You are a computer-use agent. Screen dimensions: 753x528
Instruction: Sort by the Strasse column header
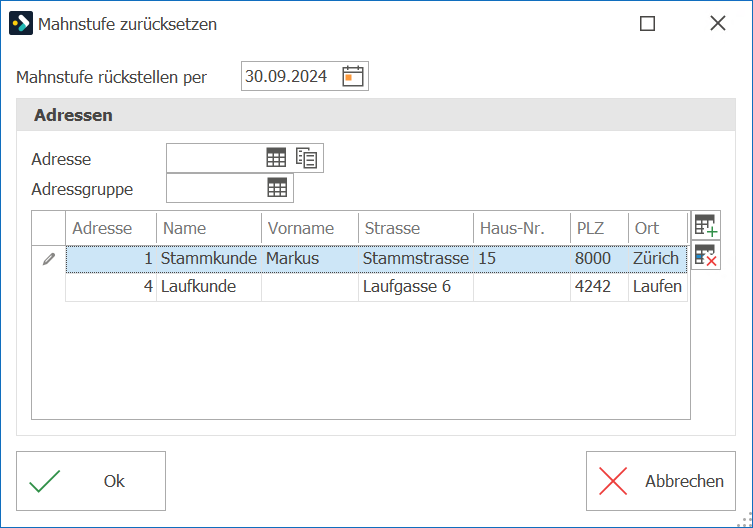click(416, 228)
